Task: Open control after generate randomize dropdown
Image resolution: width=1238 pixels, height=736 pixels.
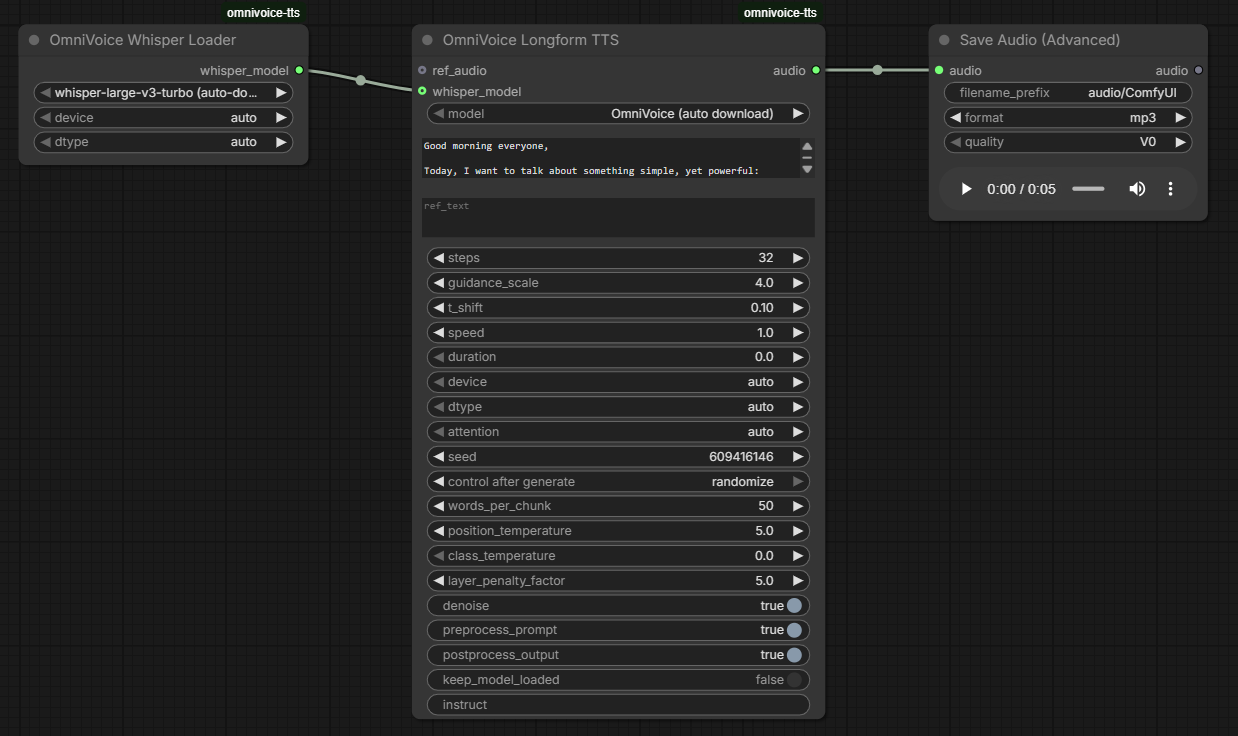Action: pyautogui.click(x=618, y=482)
